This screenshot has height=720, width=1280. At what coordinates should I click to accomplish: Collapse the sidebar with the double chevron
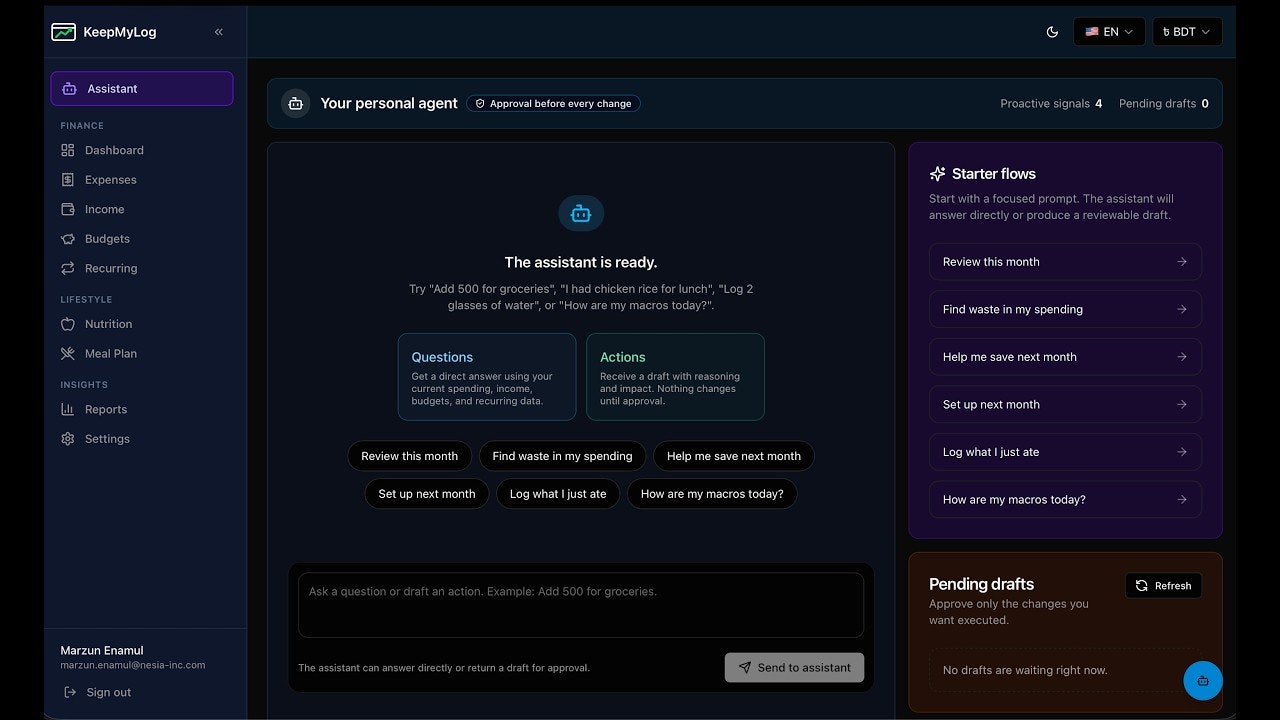click(218, 31)
